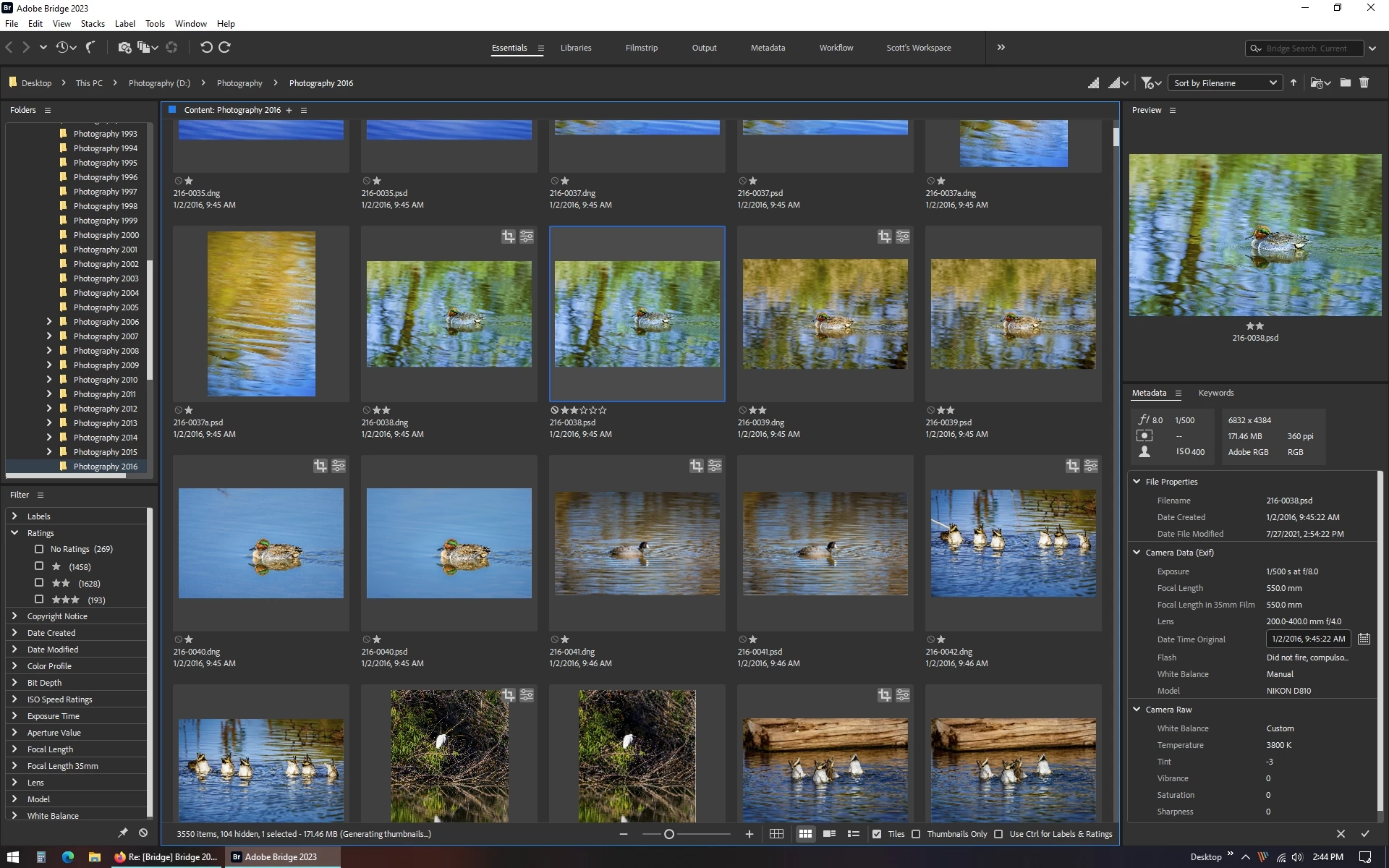1389x868 pixels.
Task: Delete item using the trash icon
Action: click(x=1364, y=83)
